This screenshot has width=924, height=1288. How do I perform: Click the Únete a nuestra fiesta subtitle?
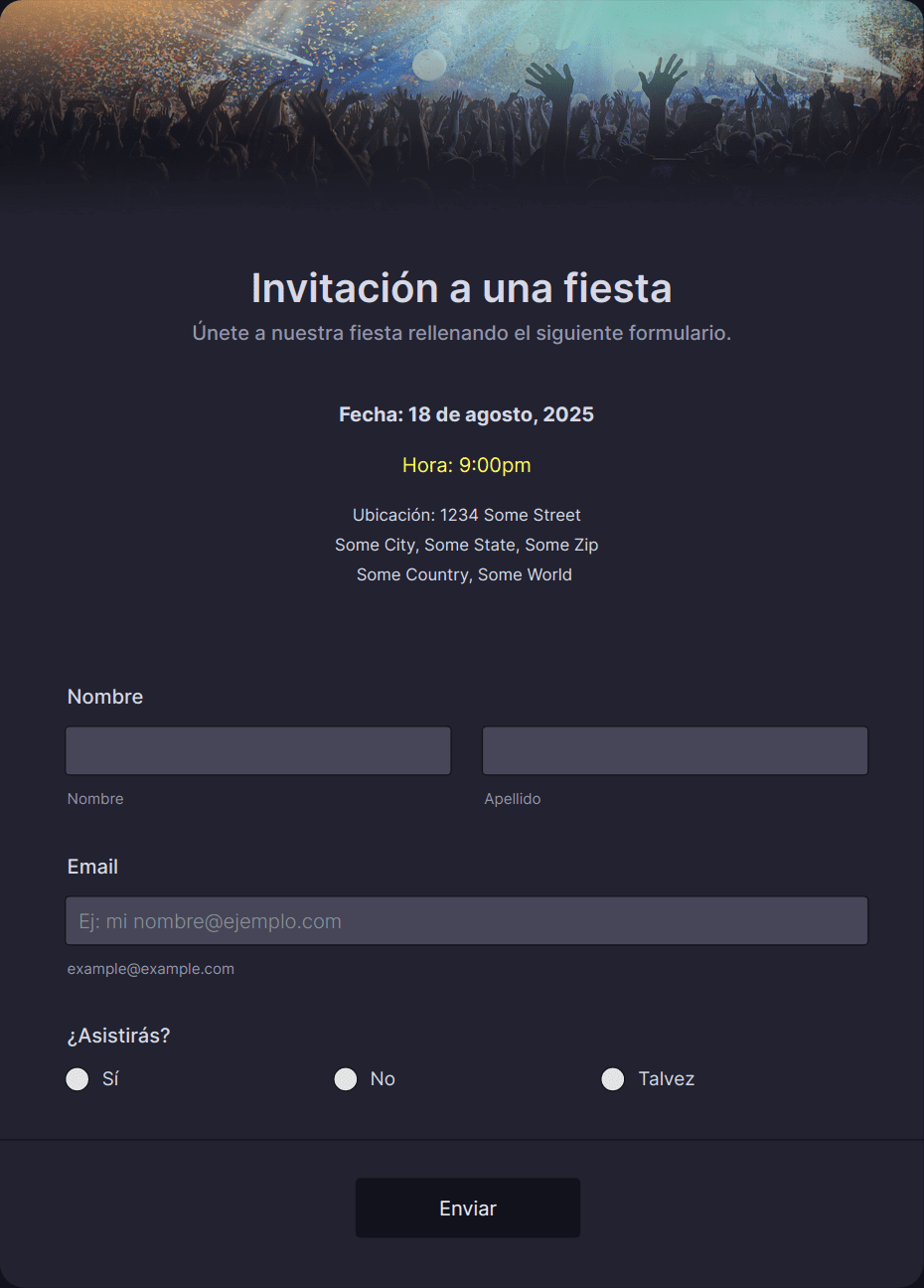coord(462,333)
